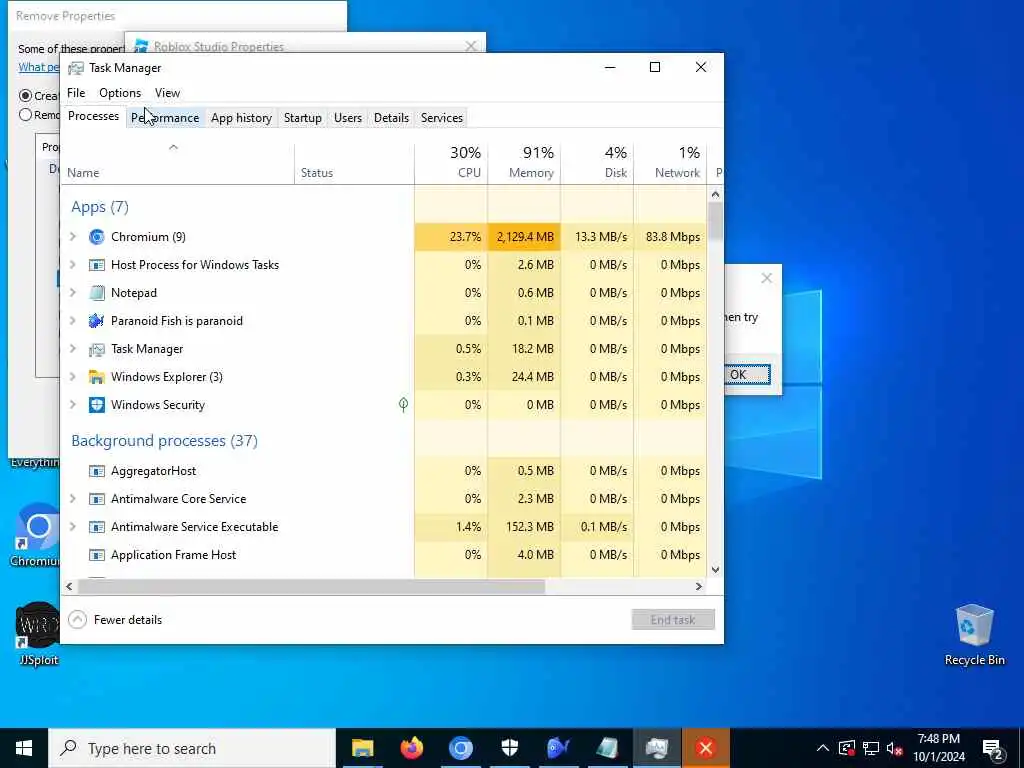Click the Host Process for Windows Tasks icon
The width and height of the screenshot is (1024, 768).
pos(97,265)
